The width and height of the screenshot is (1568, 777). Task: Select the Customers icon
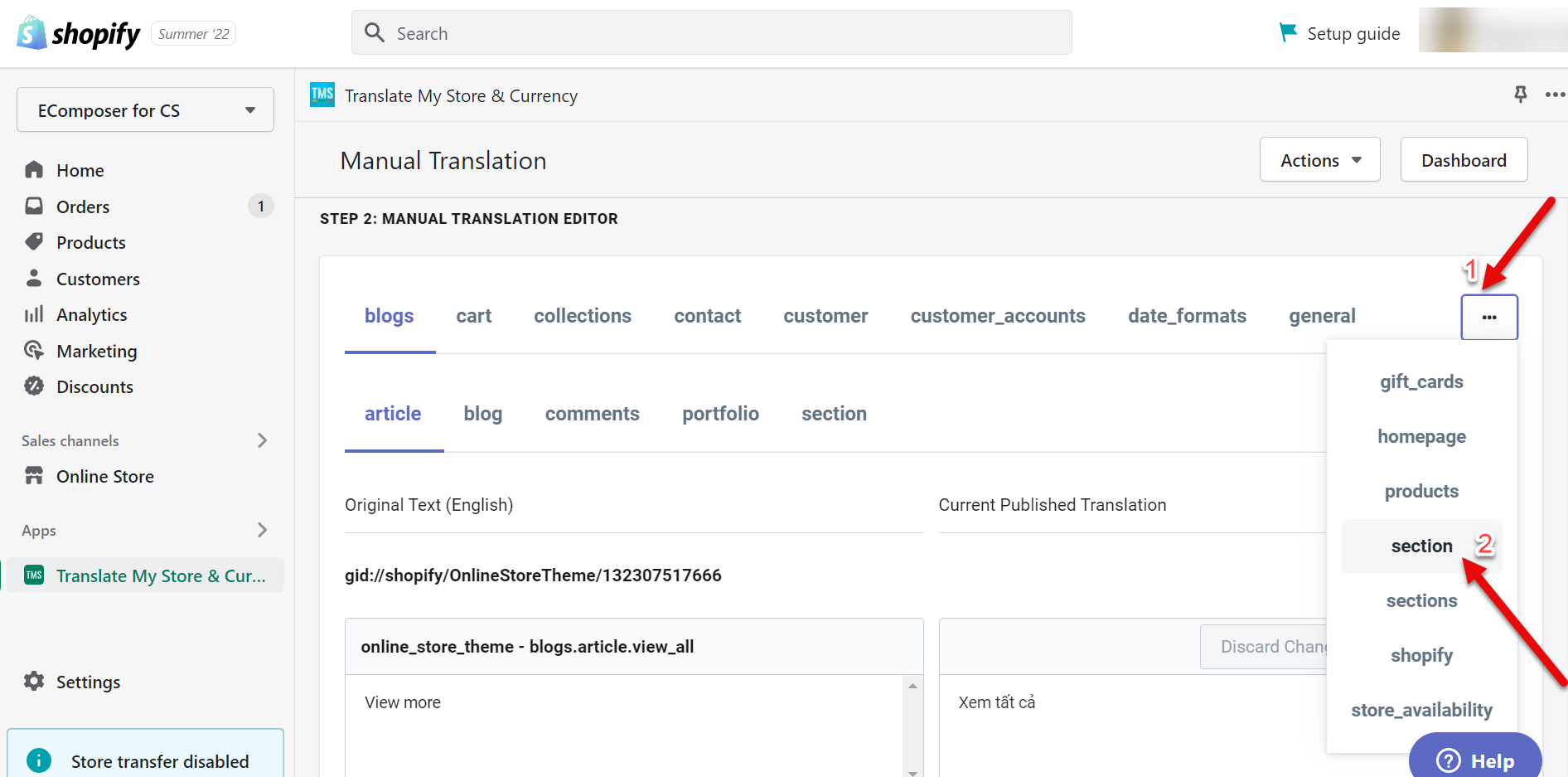(x=34, y=278)
